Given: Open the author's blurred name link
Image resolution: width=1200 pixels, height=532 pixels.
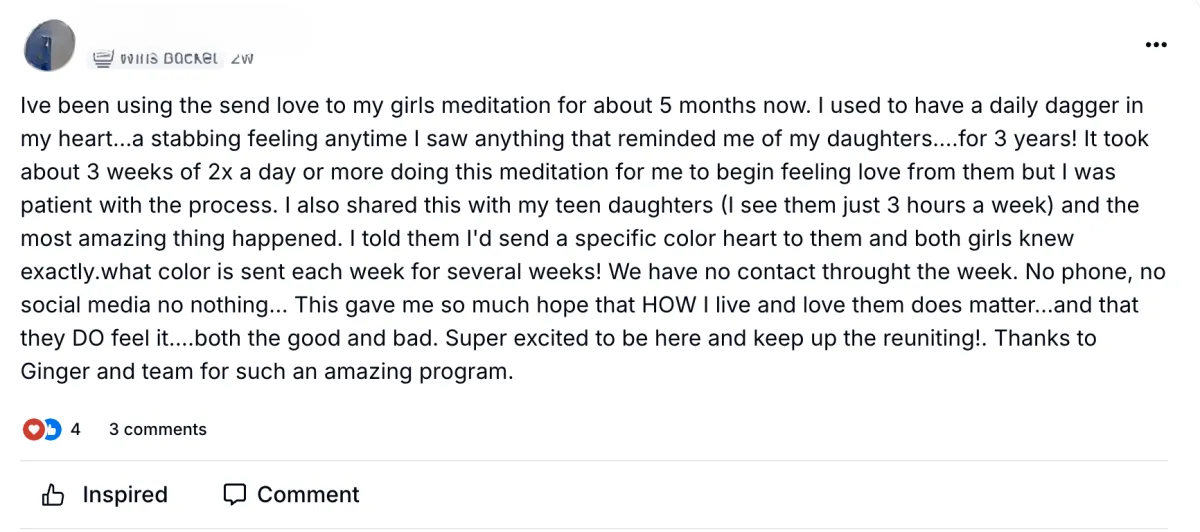Looking at the screenshot, I should pyautogui.click(x=169, y=58).
